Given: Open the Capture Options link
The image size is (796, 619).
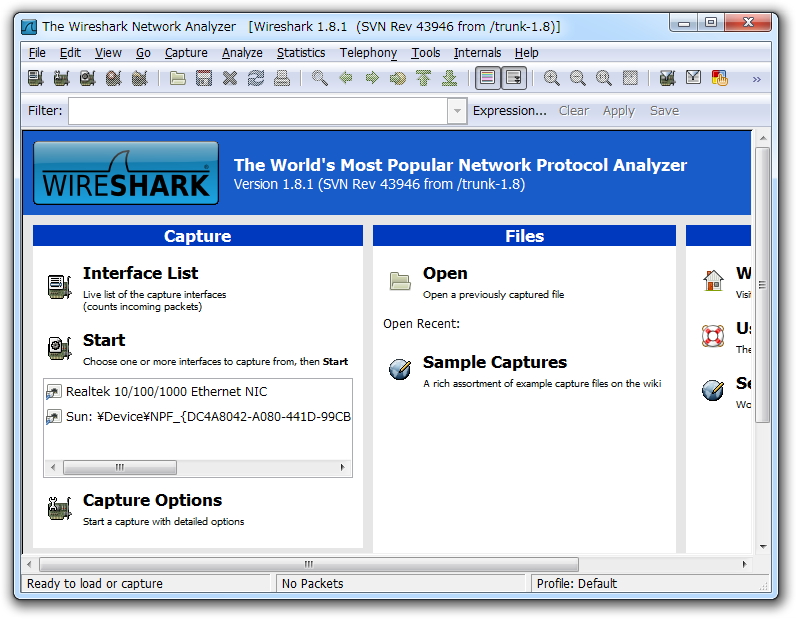Looking at the screenshot, I should (x=152, y=501).
